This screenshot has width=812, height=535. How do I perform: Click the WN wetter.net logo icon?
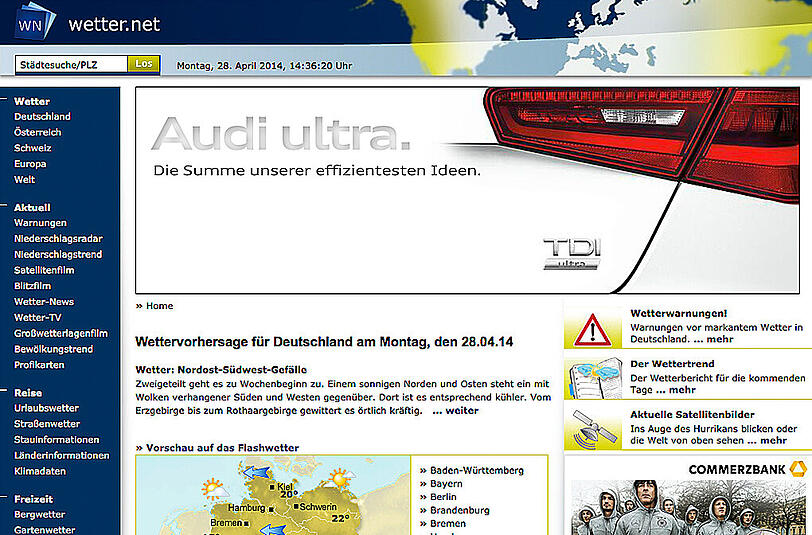point(35,22)
